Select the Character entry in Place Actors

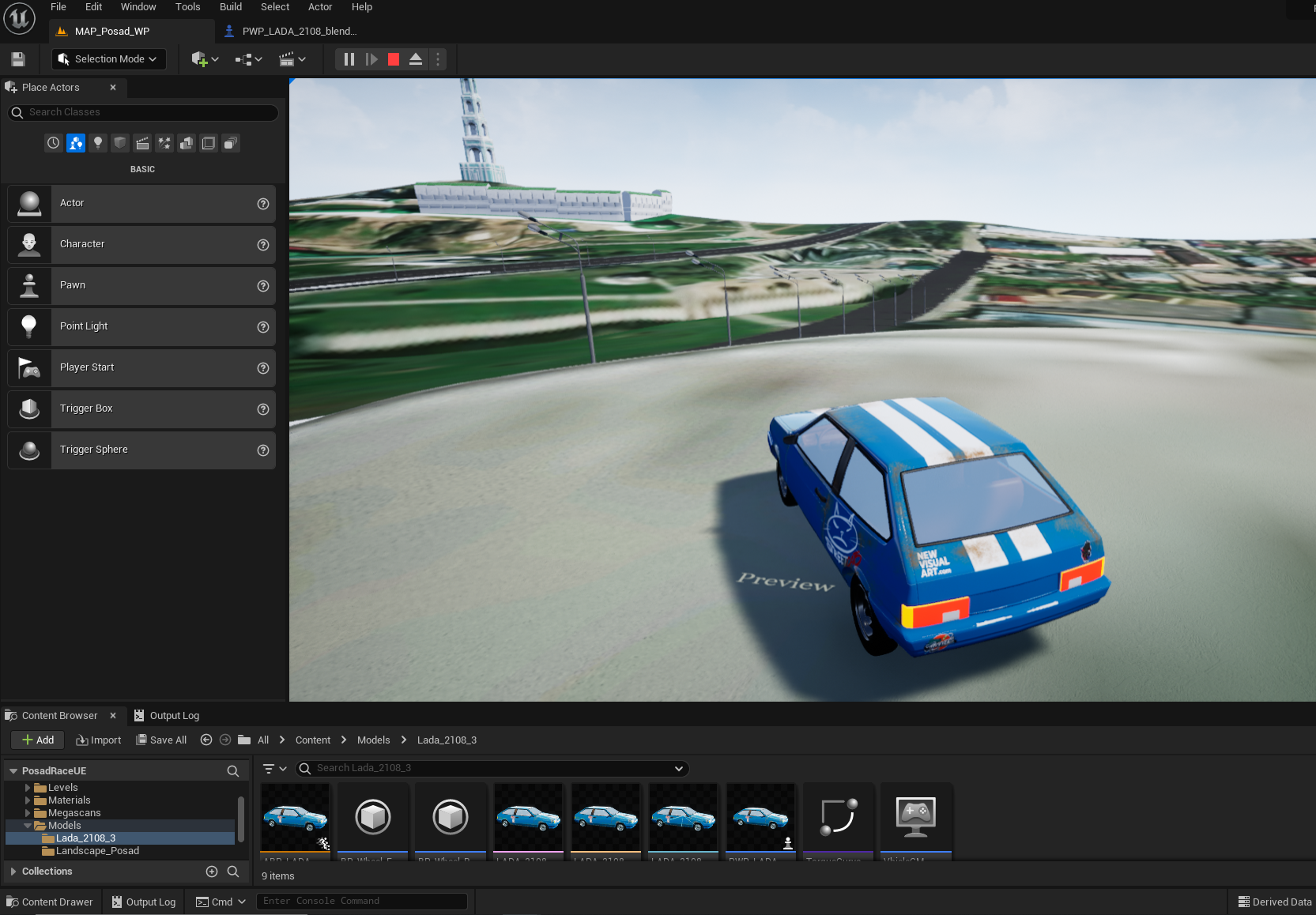[141, 245]
